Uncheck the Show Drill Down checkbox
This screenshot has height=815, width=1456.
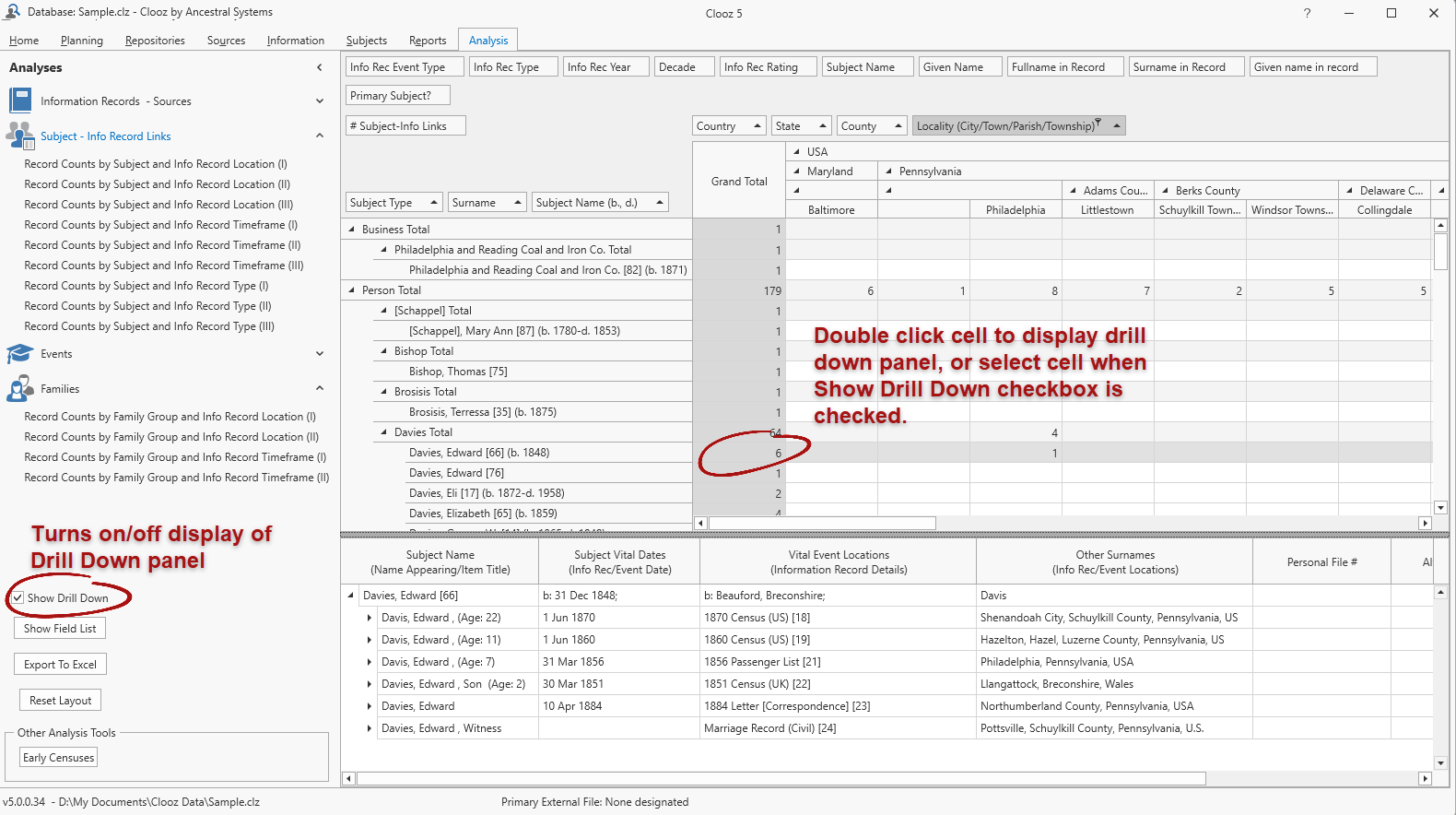(18, 598)
